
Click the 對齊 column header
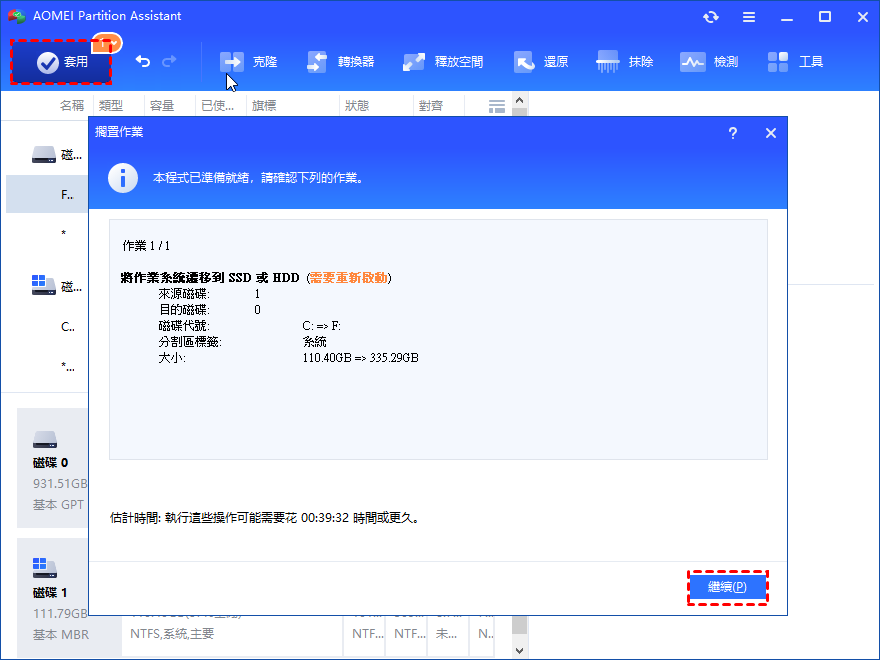(430, 106)
